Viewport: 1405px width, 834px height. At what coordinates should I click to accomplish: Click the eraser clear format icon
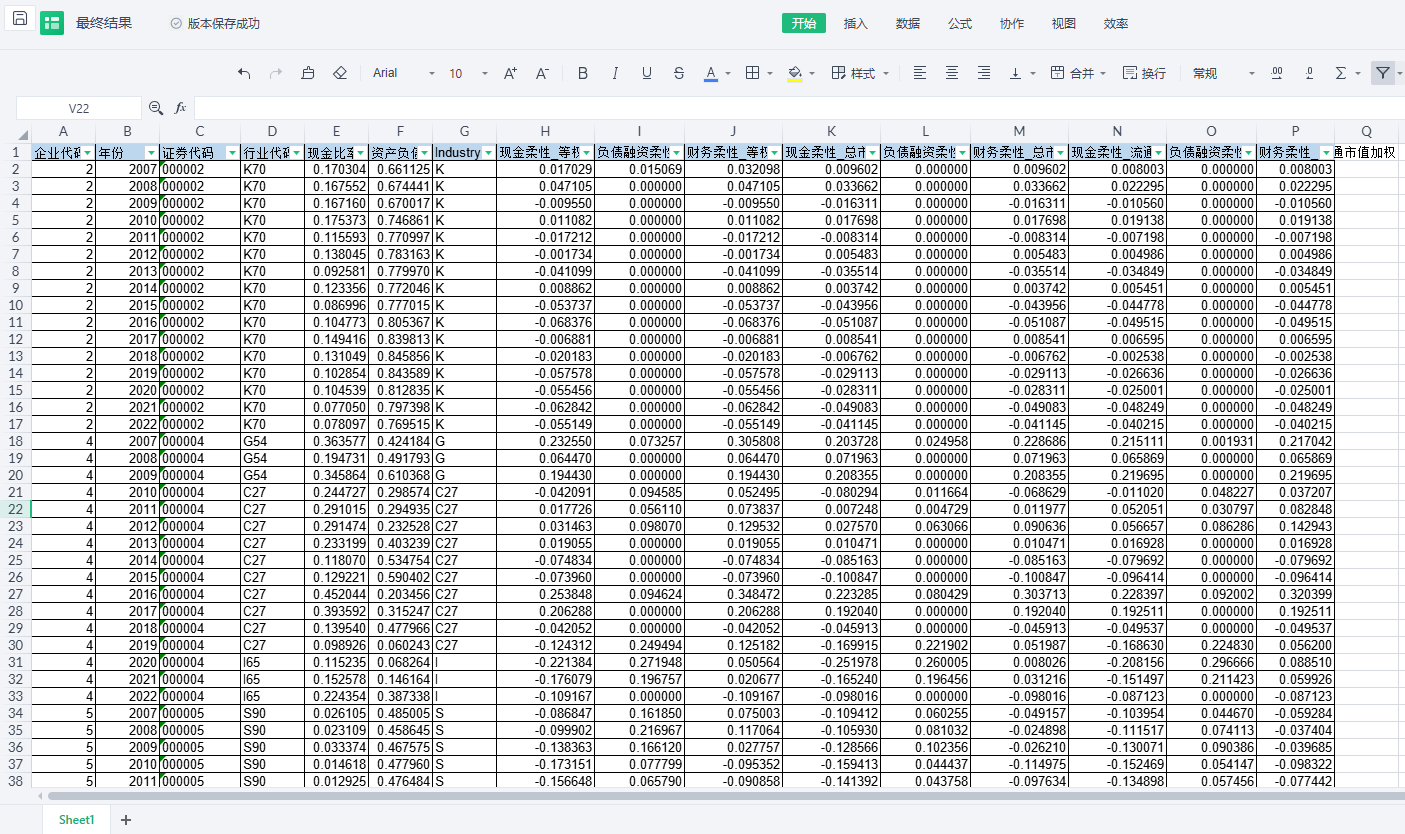tap(339, 73)
